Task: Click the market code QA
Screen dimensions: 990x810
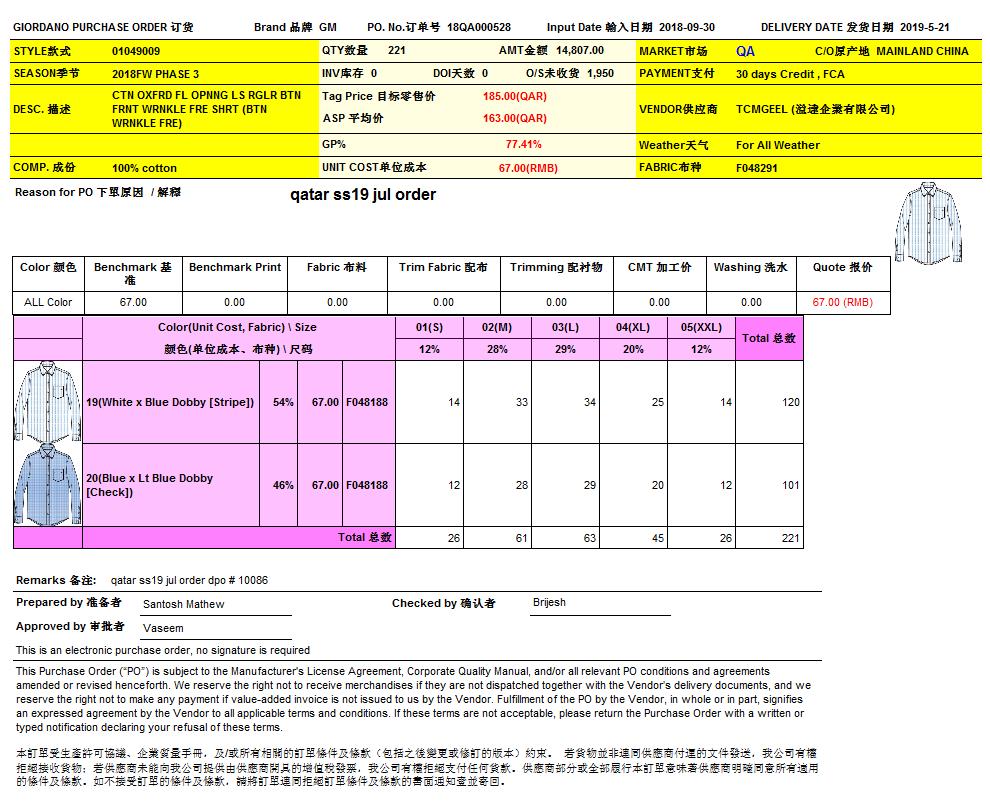Action: 745,51
